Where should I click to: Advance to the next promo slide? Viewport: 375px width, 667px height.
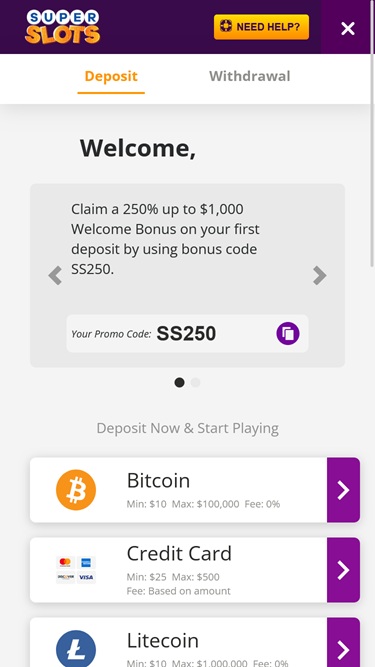(319, 275)
